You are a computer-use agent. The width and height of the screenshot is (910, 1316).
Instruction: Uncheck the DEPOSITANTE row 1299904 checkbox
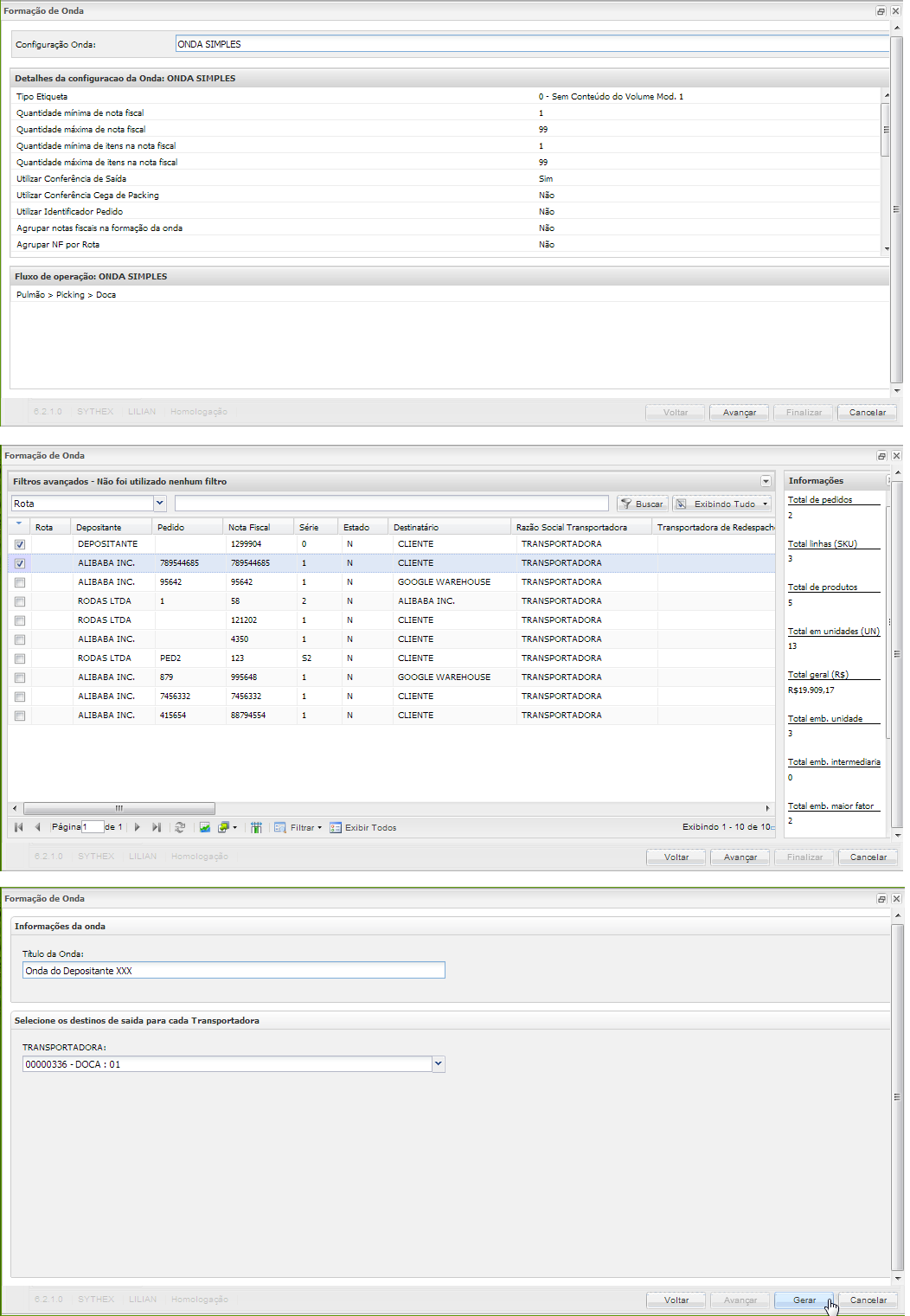point(20,544)
